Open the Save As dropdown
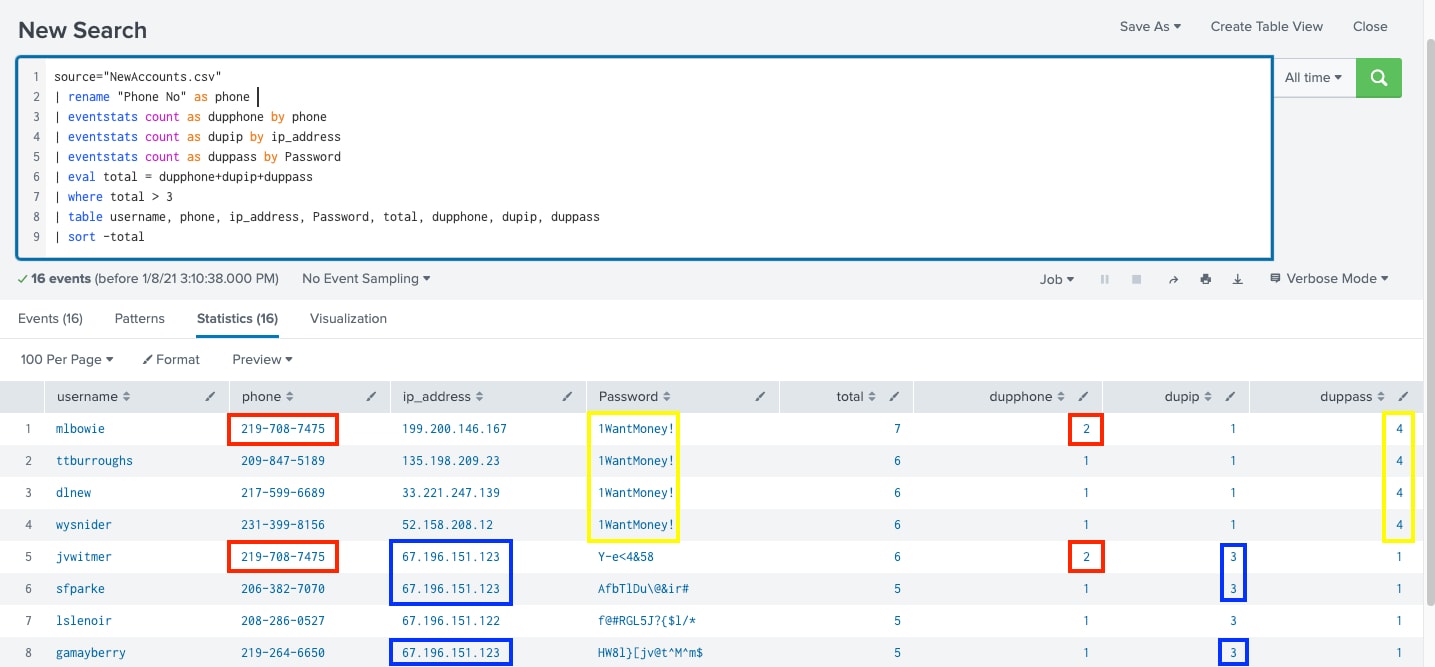 click(x=1150, y=27)
